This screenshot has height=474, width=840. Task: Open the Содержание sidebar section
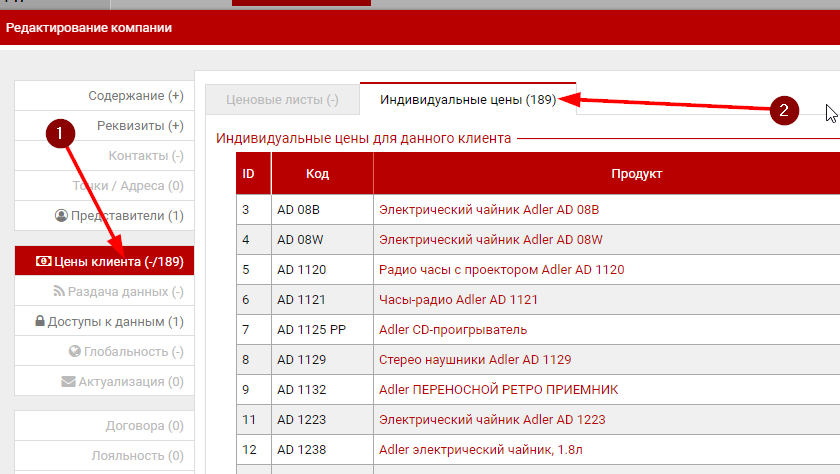pyautogui.click(x=135, y=96)
